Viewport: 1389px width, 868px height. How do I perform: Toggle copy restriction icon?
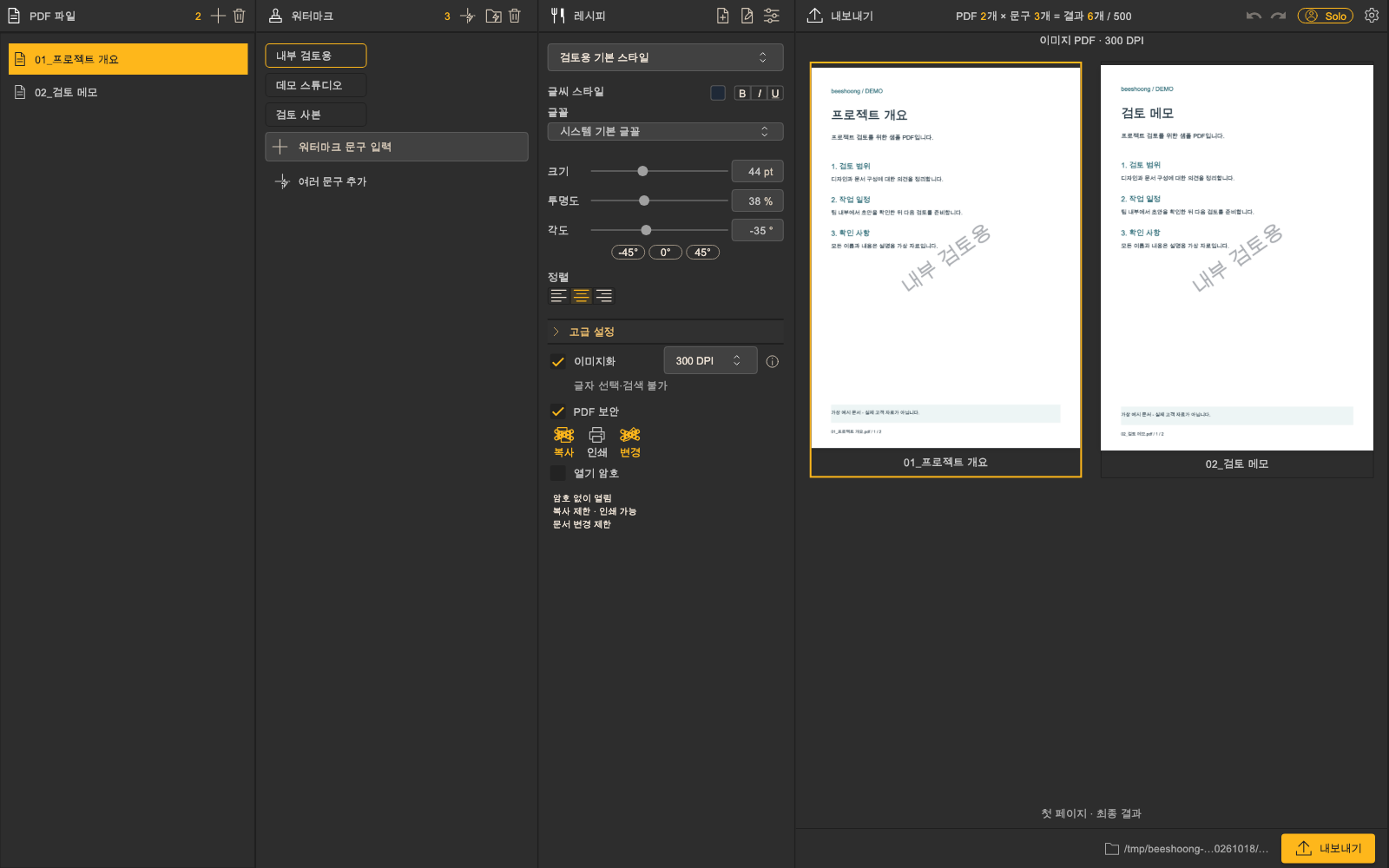(x=564, y=441)
